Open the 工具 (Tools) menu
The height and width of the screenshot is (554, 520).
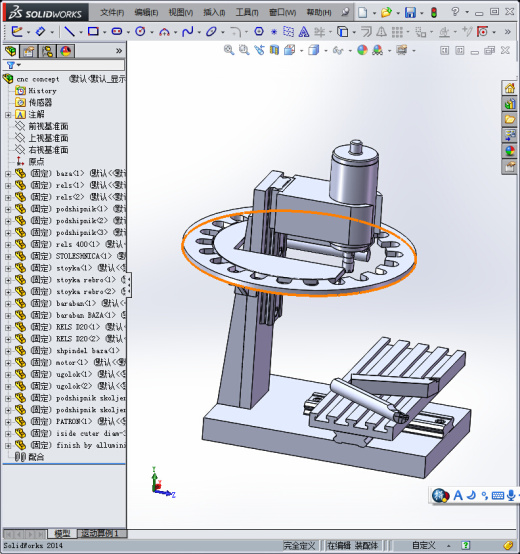click(x=247, y=12)
